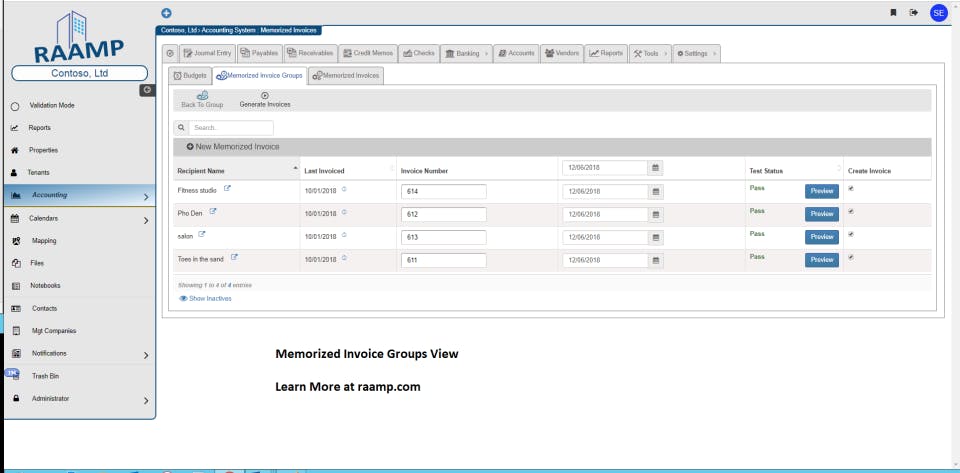Screen dimensions: 960x473
Task: Toggle Create Invoice checkbox for salon
Action: point(851,234)
